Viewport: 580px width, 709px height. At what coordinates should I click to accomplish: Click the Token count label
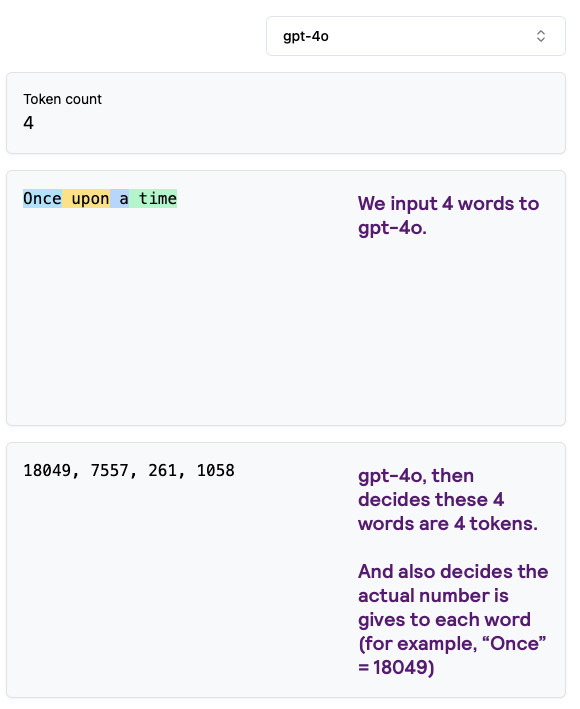pos(62,99)
